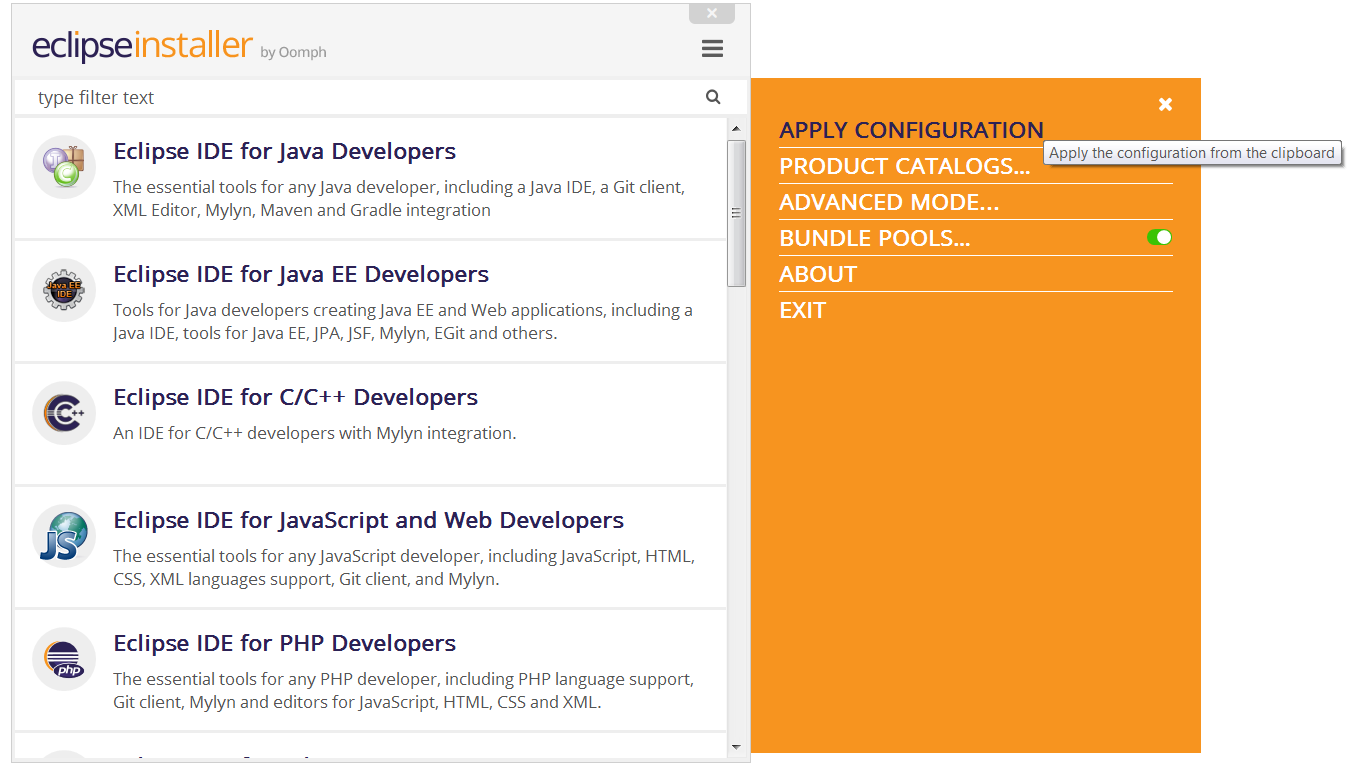Image resolution: width=1351 pixels, height=774 pixels.
Task: Toggle the green switch next to BUNDLE POOLS
Action: click(1159, 237)
